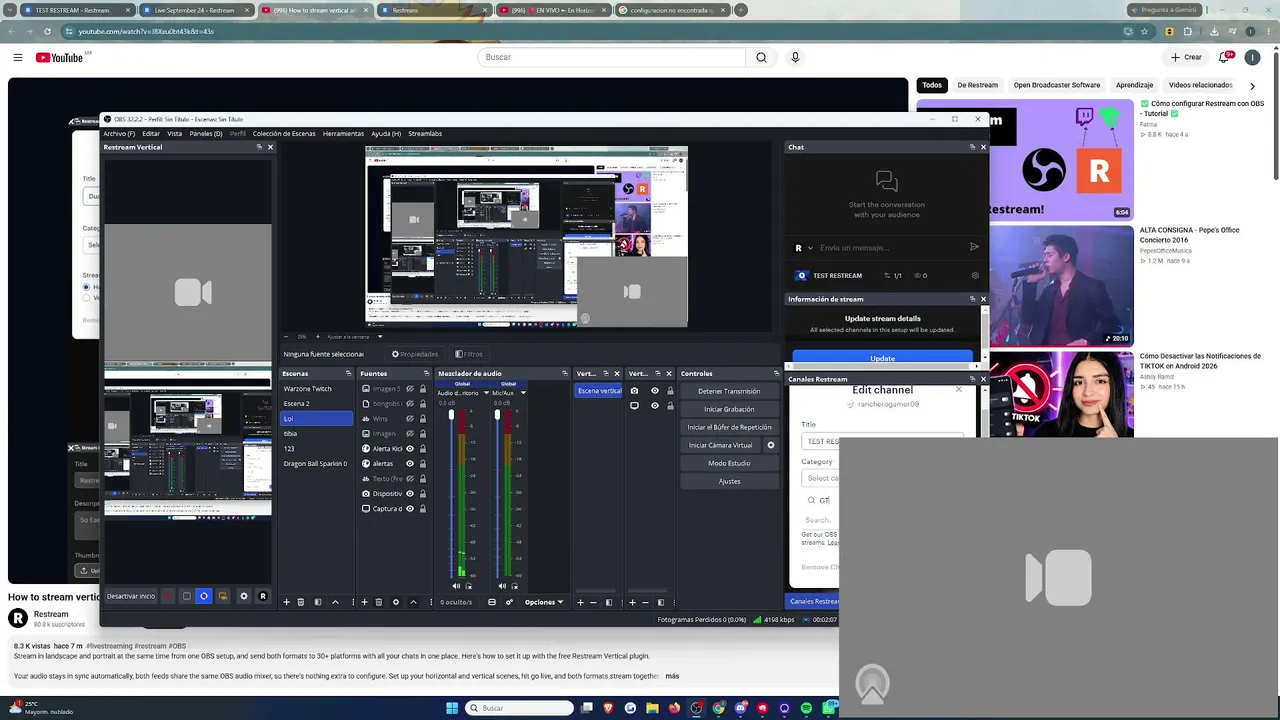This screenshot has height=720, width=1280.
Task: Open the Colección de Escenas menu
Action: pos(284,133)
